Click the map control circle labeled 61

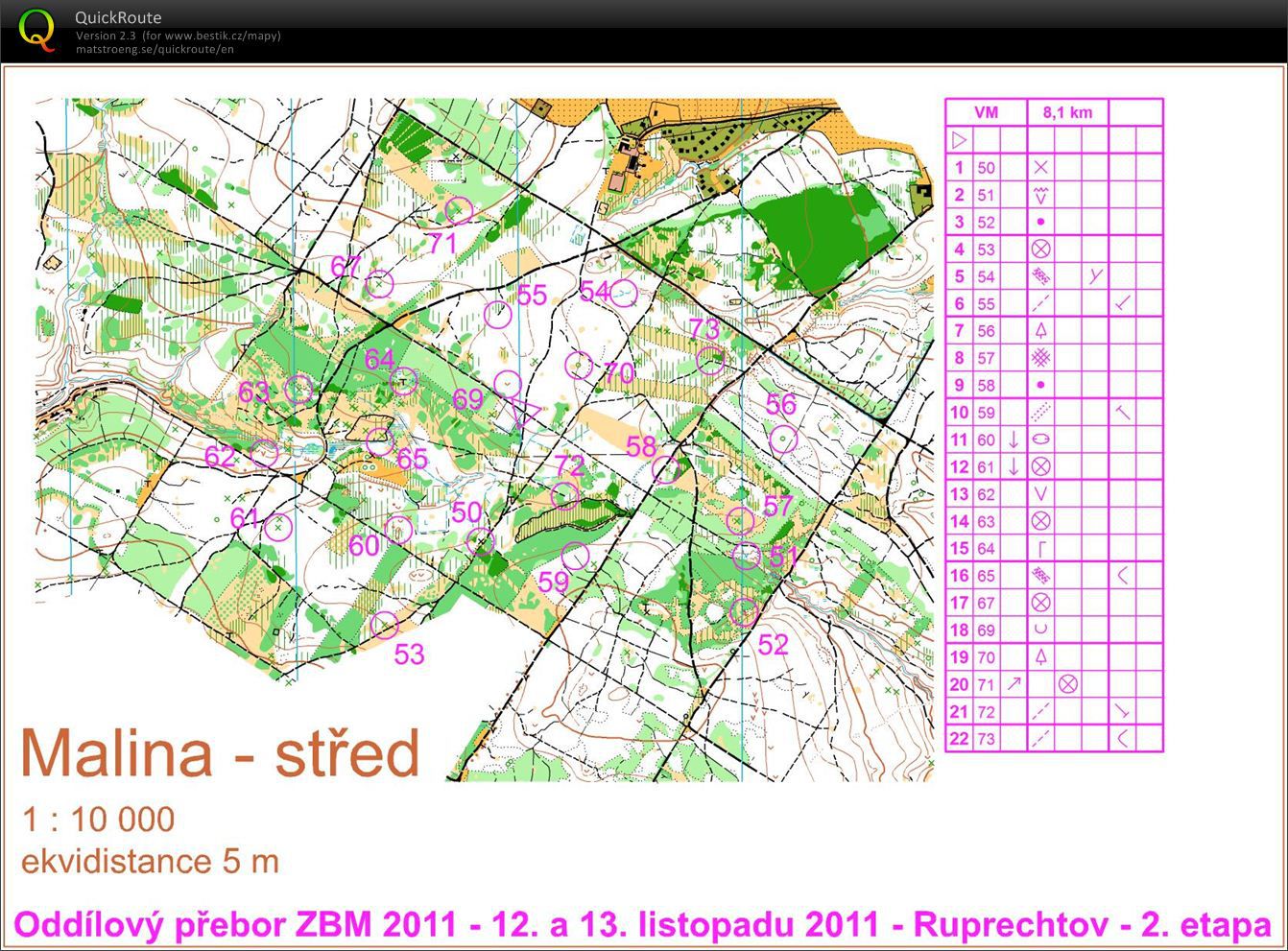(277, 527)
